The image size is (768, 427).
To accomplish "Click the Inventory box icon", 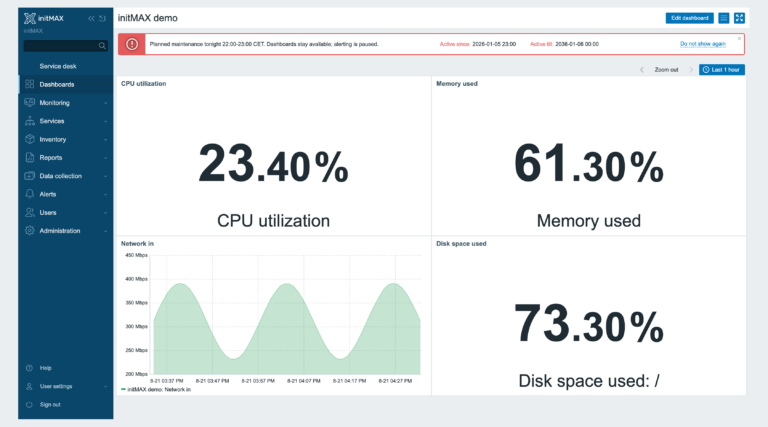I will [29, 139].
